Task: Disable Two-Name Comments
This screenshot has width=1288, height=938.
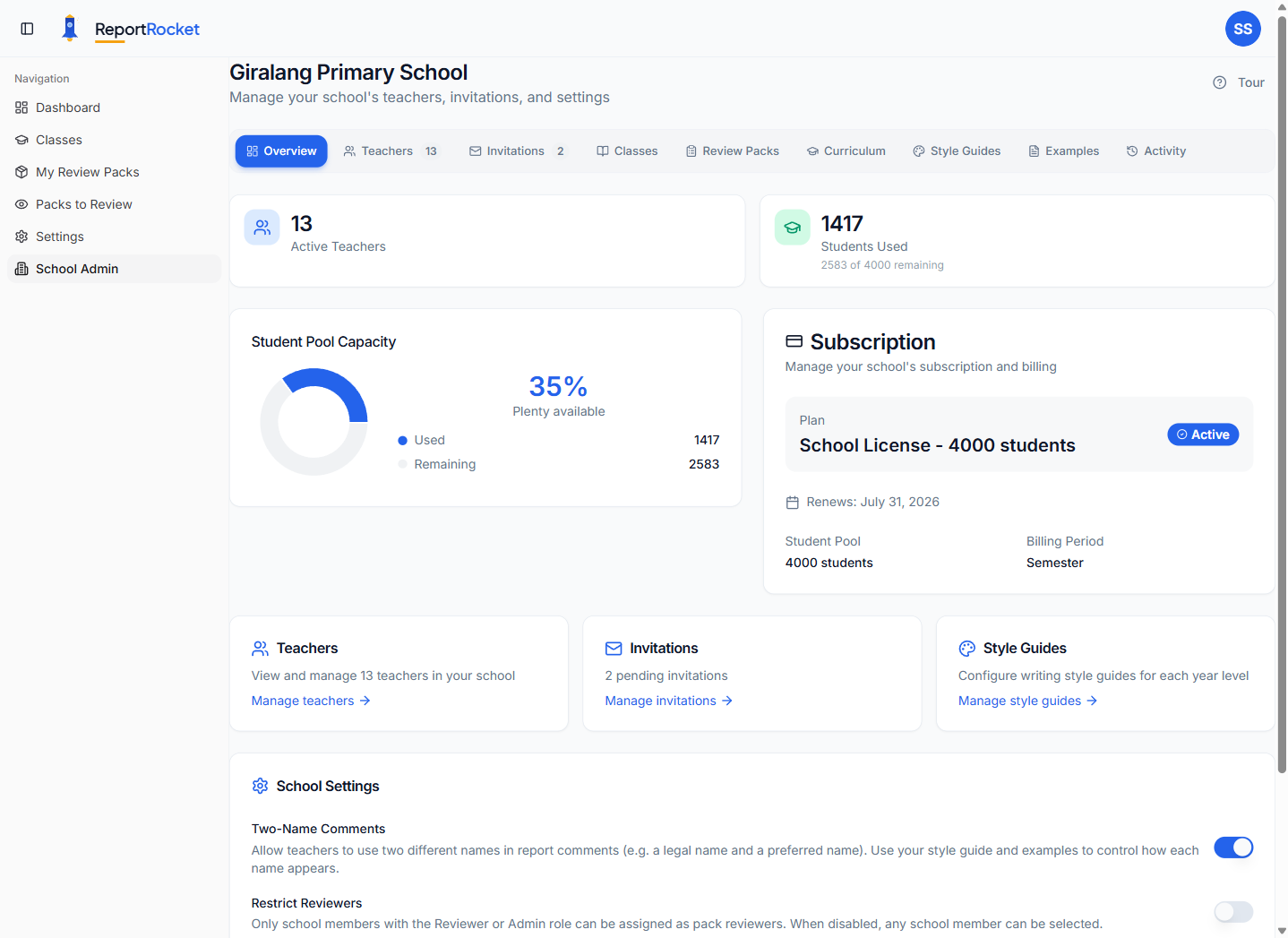Action: [x=1233, y=848]
